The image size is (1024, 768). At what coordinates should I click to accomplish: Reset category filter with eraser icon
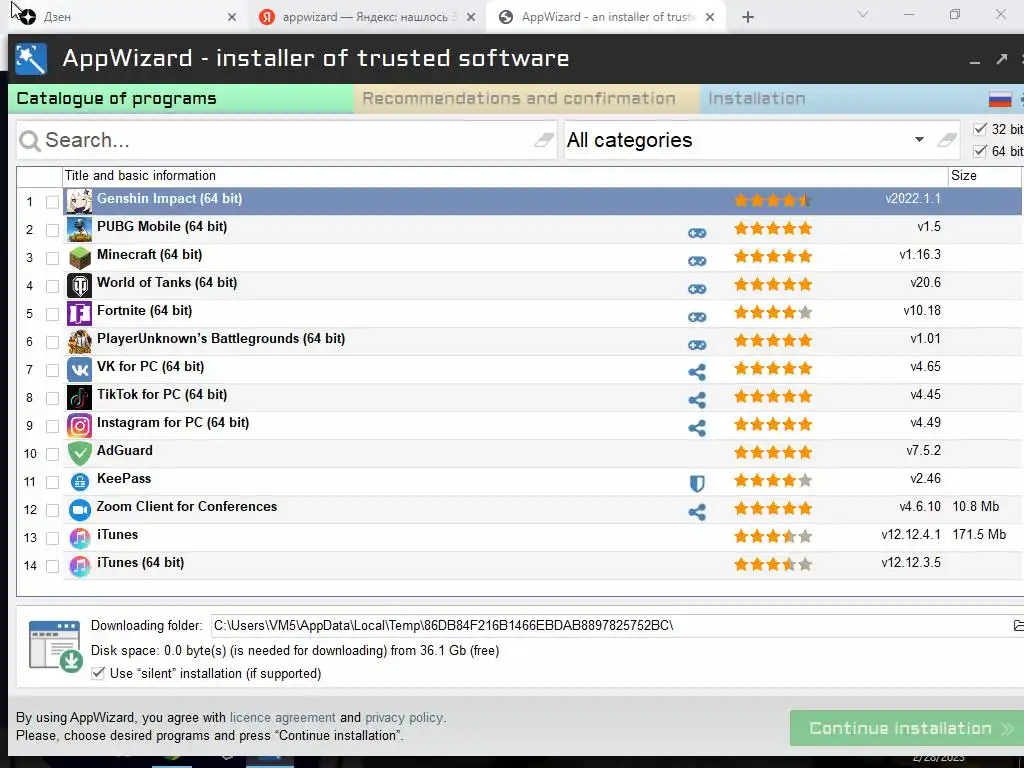pyautogui.click(x=947, y=140)
